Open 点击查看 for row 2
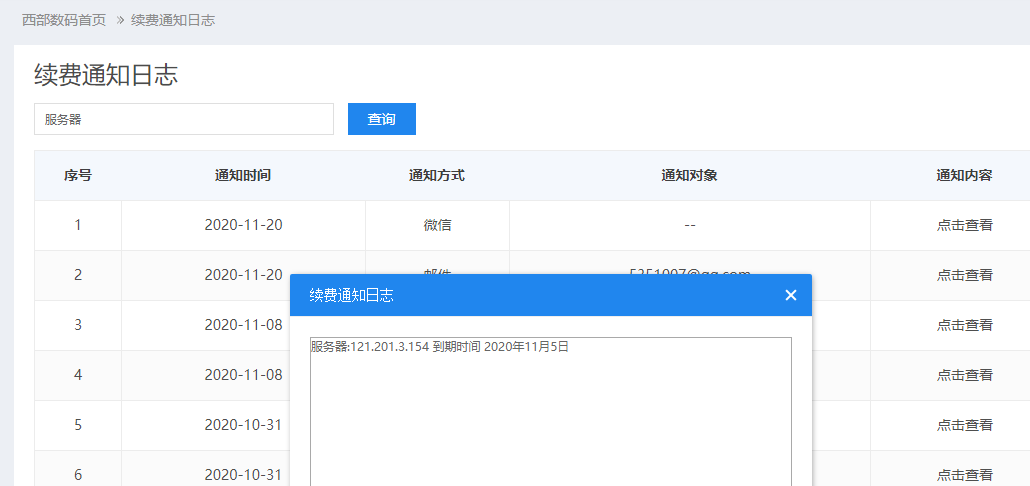Image resolution: width=1030 pixels, height=486 pixels. 964,275
